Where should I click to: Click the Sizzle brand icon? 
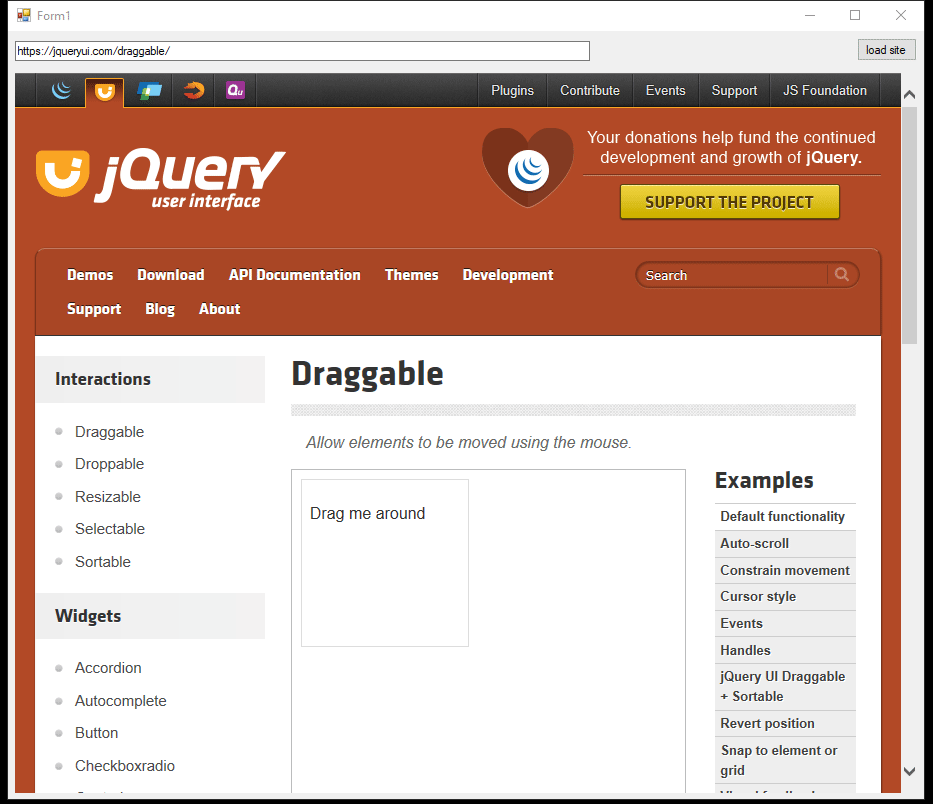pyautogui.click(x=191, y=90)
